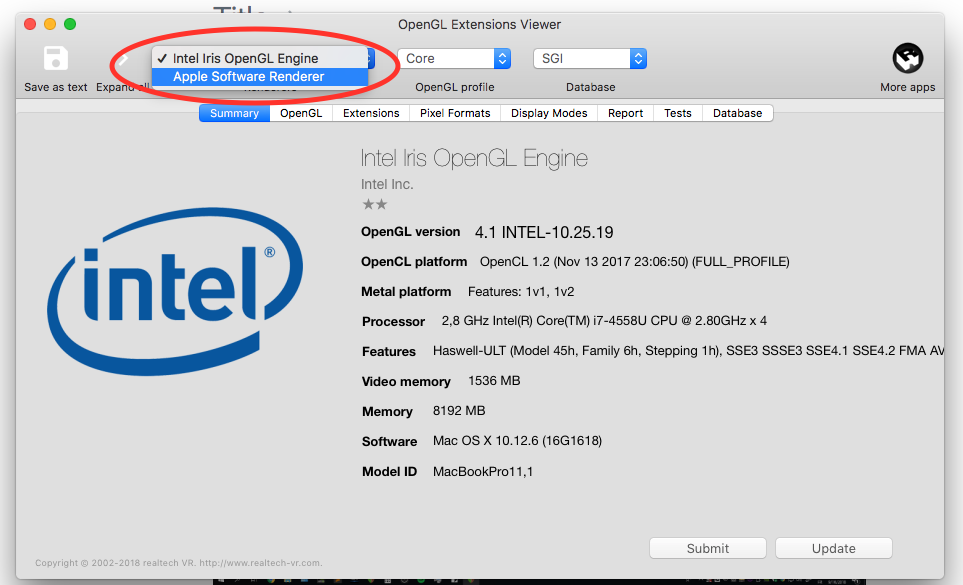Screen dimensions: 963x585
Task: Click the realtech VR copyright text
Action: tap(179, 563)
